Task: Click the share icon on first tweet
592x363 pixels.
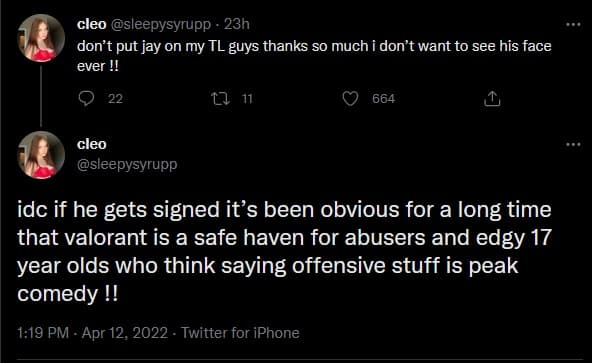Action: (x=492, y=99)
